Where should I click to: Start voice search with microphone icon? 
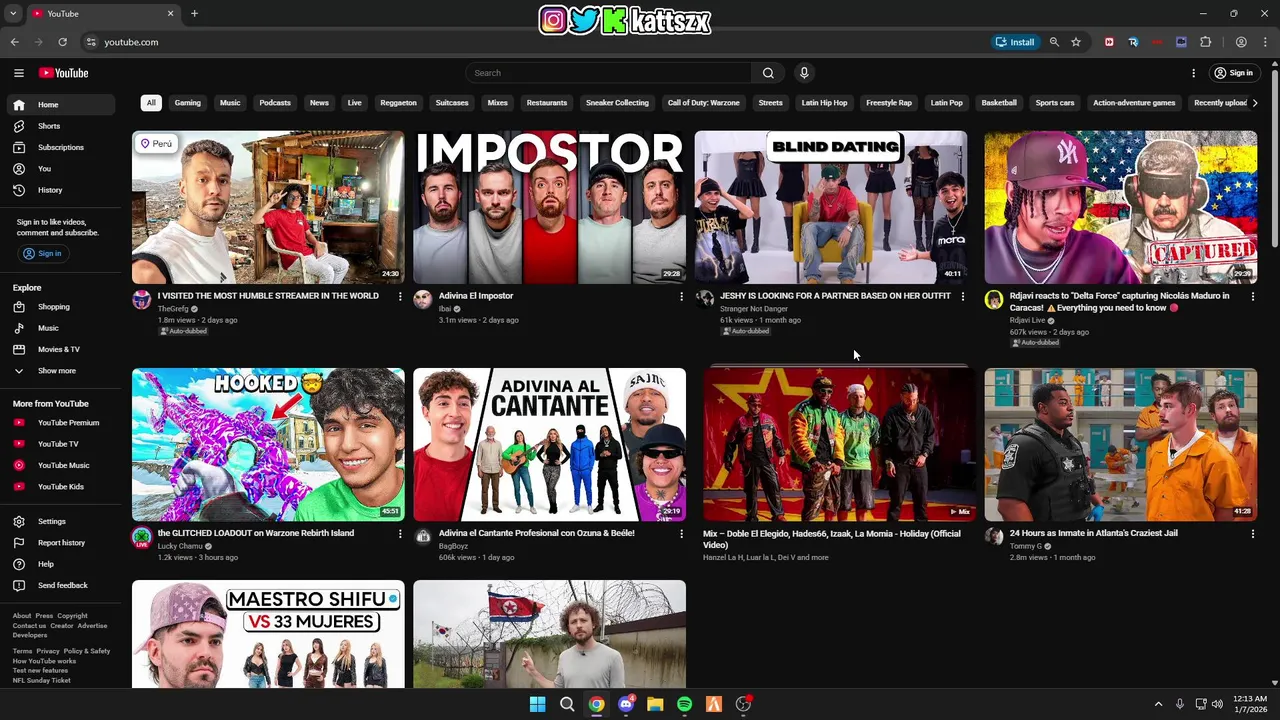(x=804, y=73)
